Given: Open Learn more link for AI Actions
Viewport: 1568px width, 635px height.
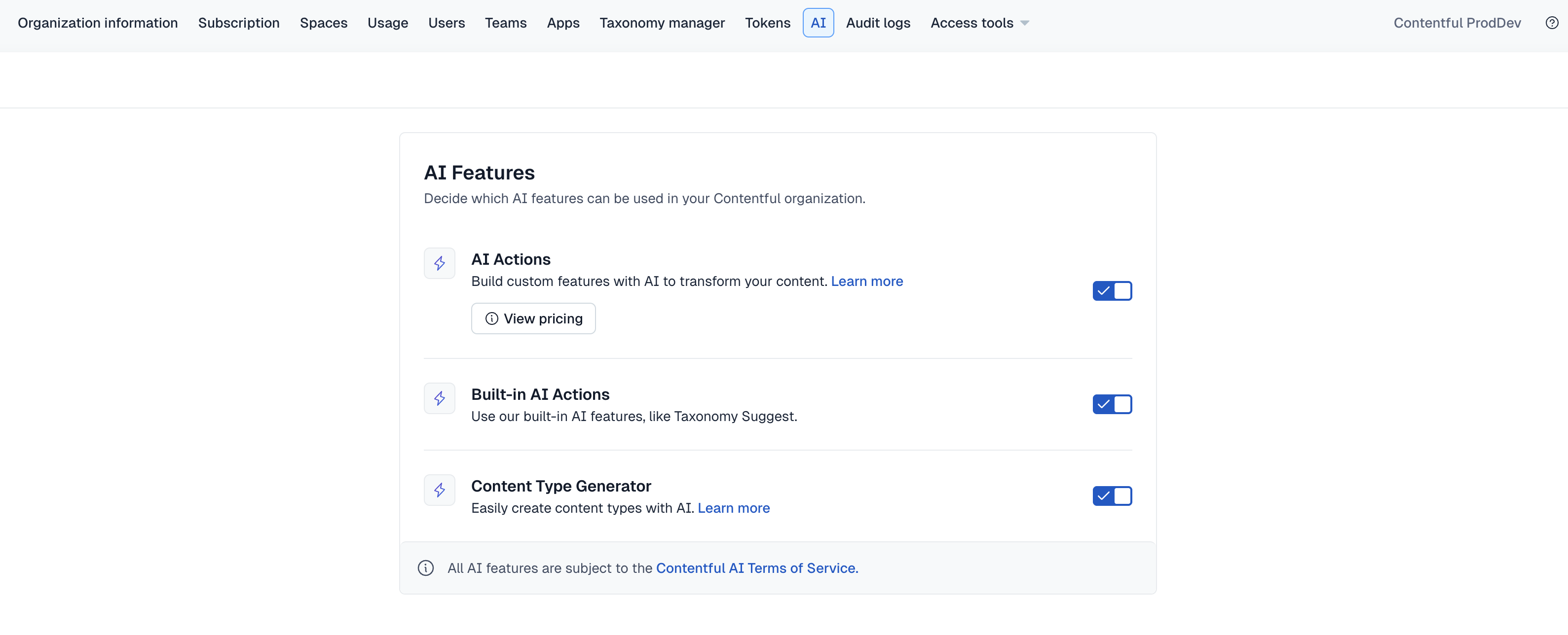Looking at the screenshot, I should (x=867, y=282).
